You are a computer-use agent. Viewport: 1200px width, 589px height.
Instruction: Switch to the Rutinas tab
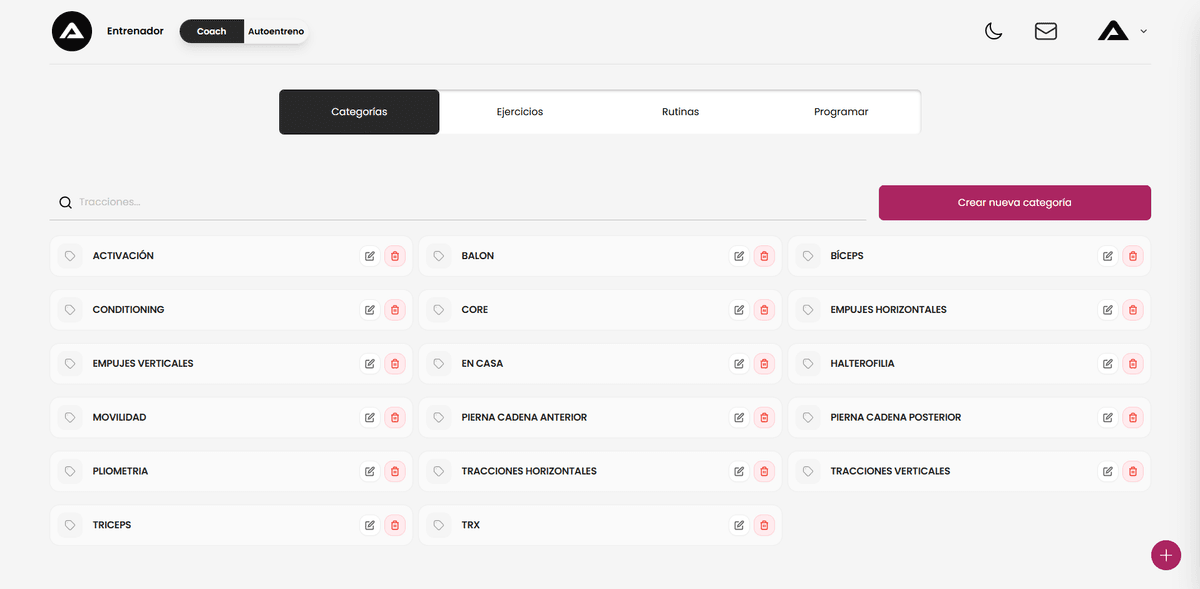click(x=680, y=112)
